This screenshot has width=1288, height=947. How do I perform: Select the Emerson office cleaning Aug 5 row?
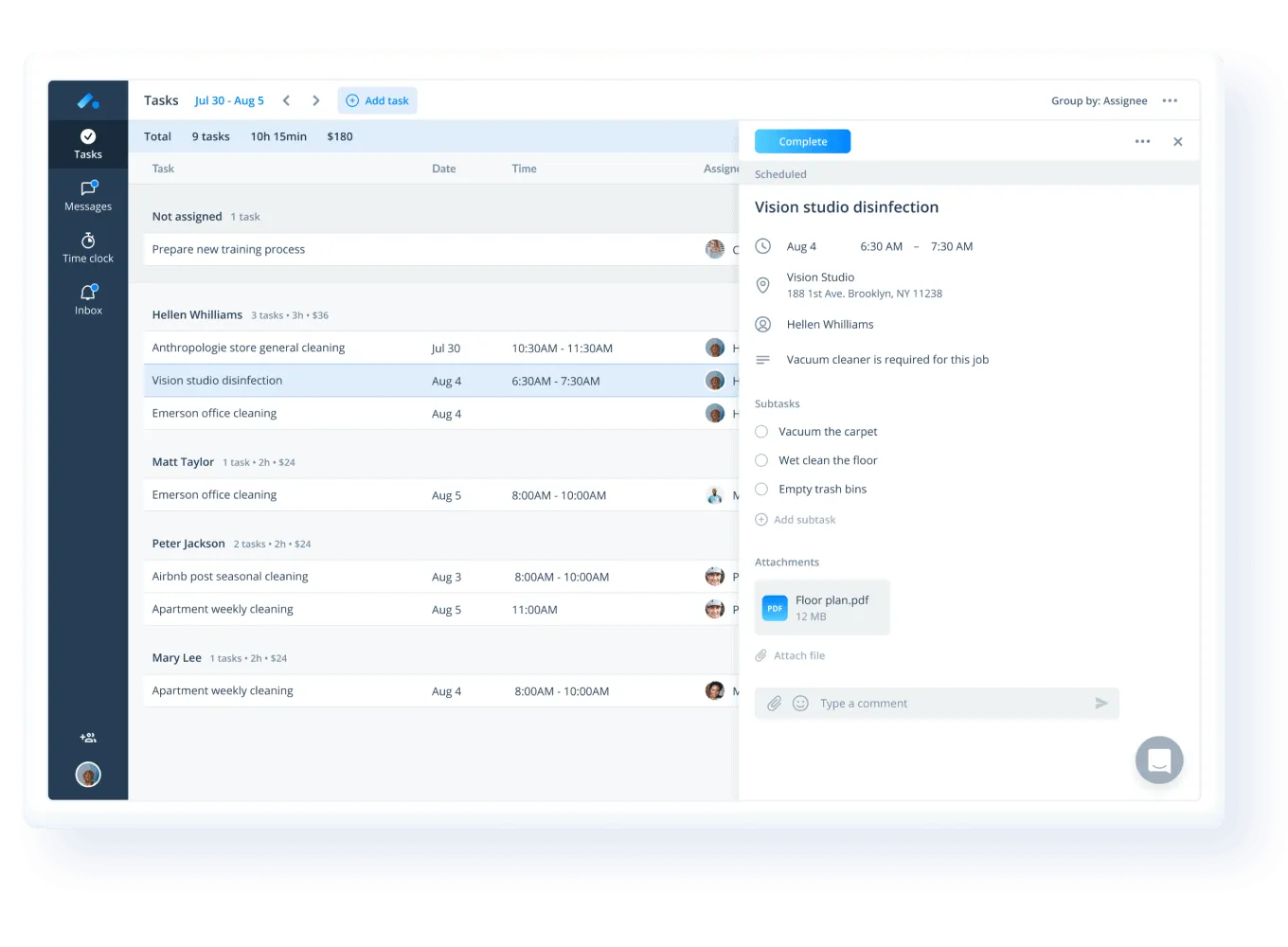point(440,495)
